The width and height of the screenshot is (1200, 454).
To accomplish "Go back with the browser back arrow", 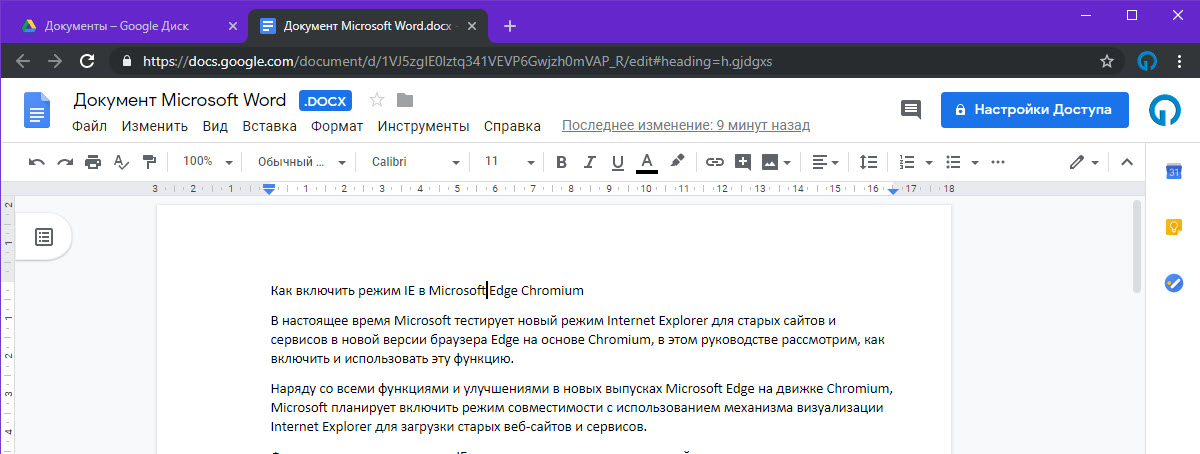I will pos(23,61).
